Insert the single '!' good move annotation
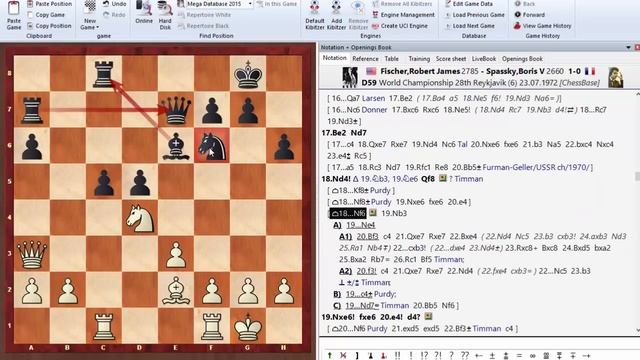Screen dimensions: 640x360 [411, 356]
